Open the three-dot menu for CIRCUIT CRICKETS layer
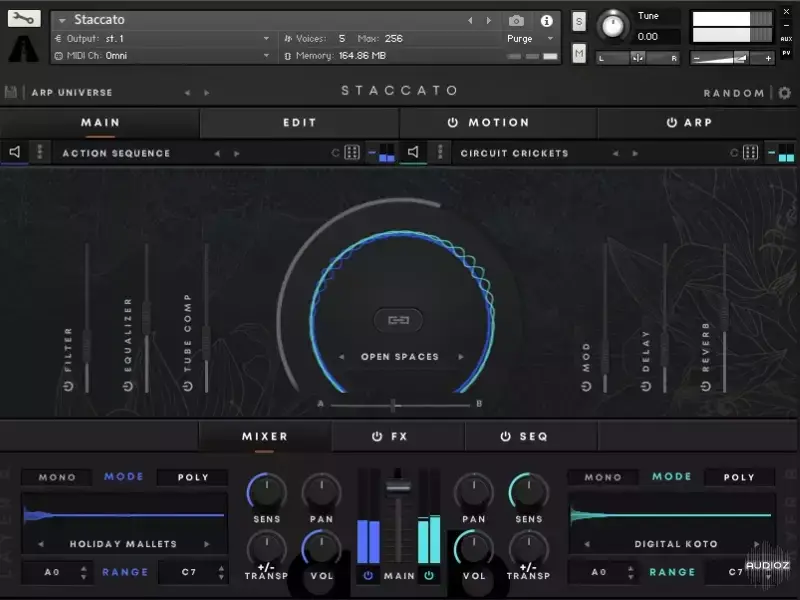The image size is (800, 600). coord(440,152)
